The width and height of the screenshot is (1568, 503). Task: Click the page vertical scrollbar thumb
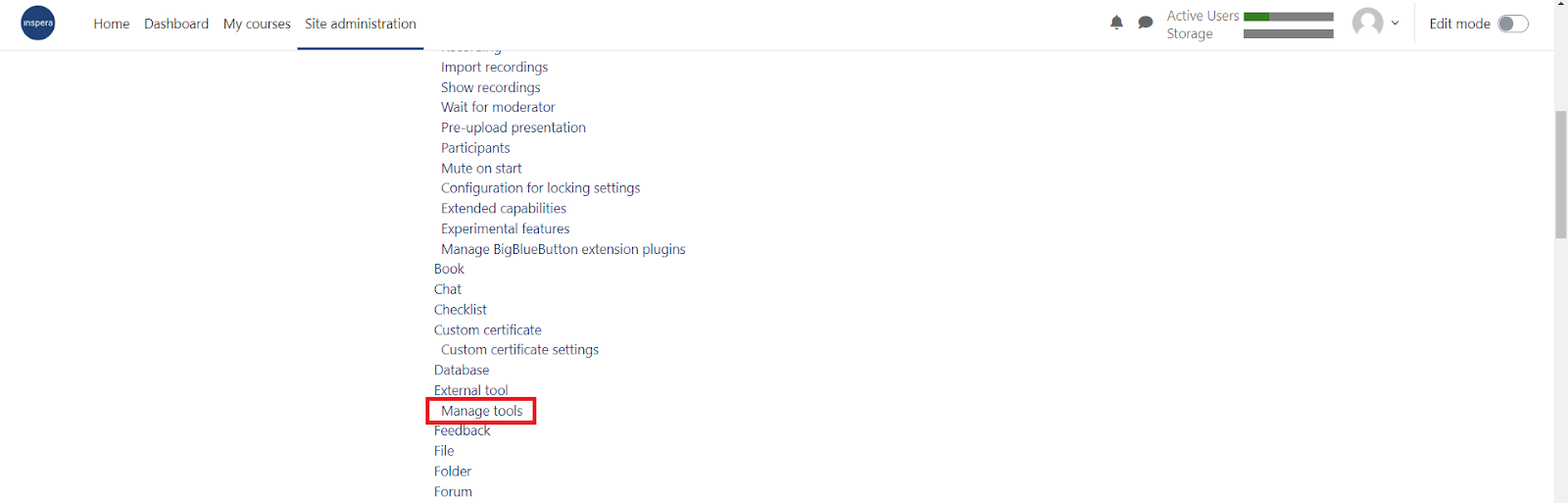point(1561,175)
